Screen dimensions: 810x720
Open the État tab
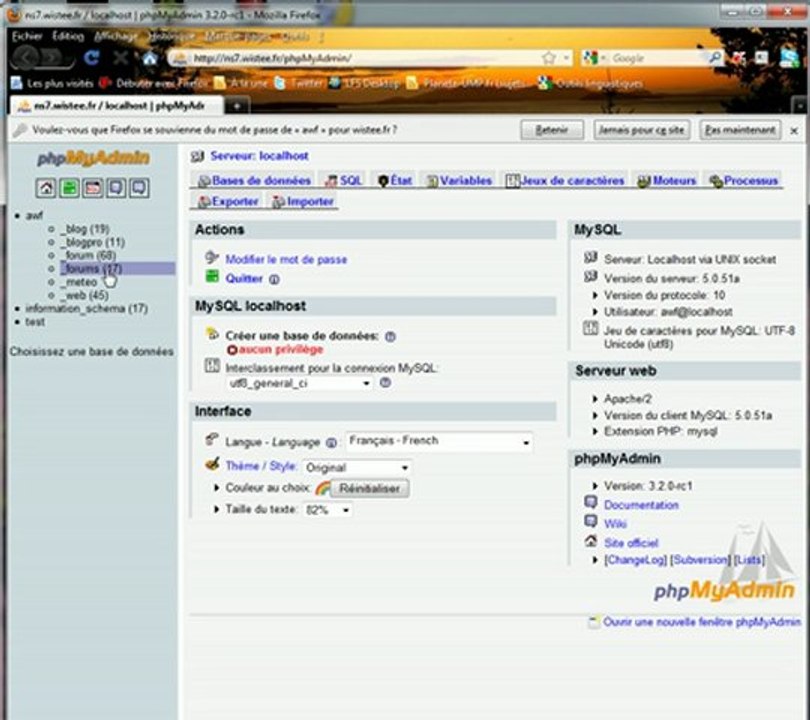click(395, 181)
